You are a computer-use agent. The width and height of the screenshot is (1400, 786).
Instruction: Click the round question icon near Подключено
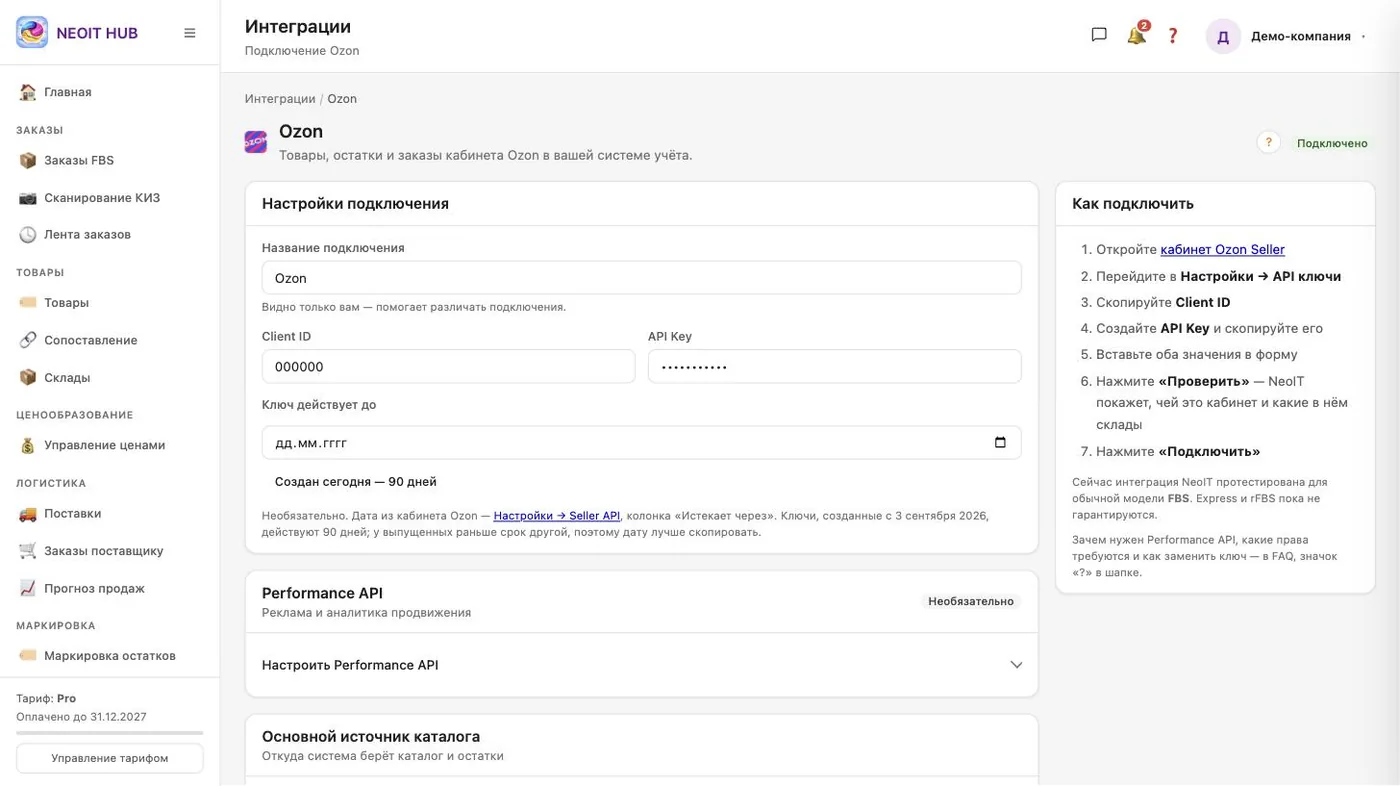click(1268, 143)
